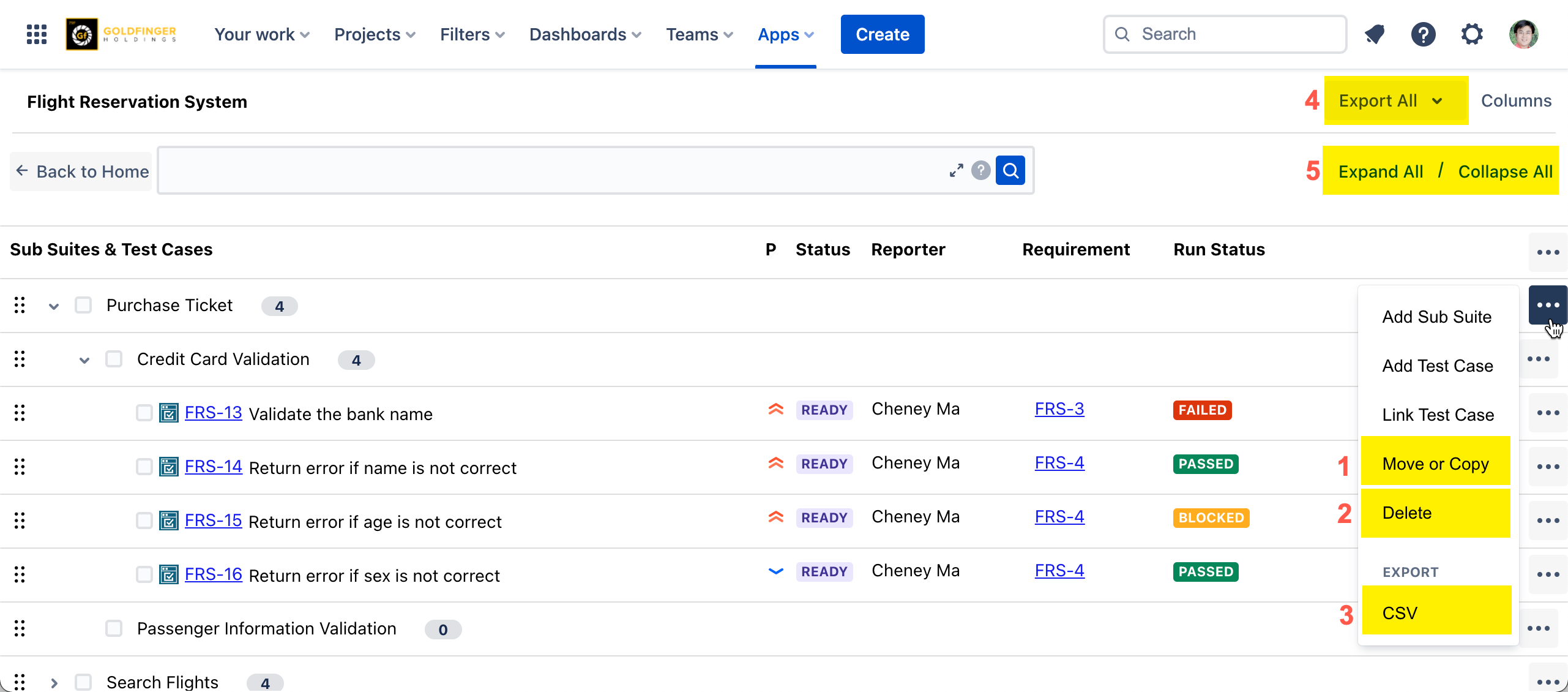Open the FRS-3 requirement link
The height and width of the screenshot is (692, 1568).
pos(1059,409)
